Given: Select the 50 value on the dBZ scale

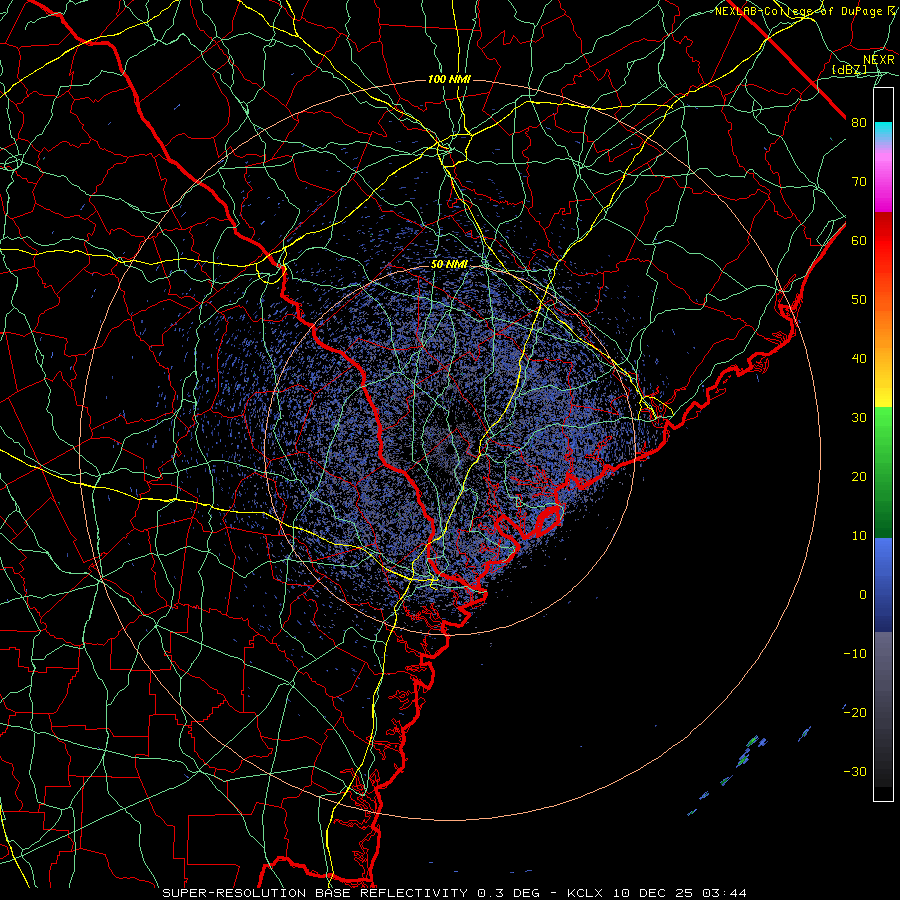Looking at the screenshot, I should click(x=859, y=300).
